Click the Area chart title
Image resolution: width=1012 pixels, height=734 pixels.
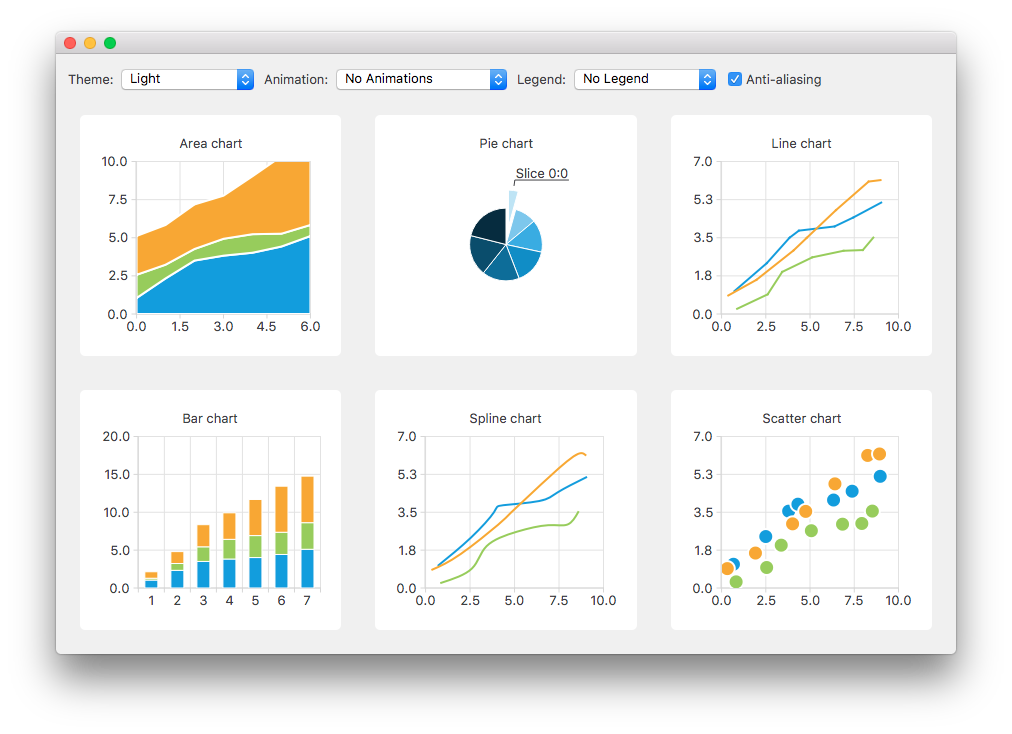tap(210, 143)
